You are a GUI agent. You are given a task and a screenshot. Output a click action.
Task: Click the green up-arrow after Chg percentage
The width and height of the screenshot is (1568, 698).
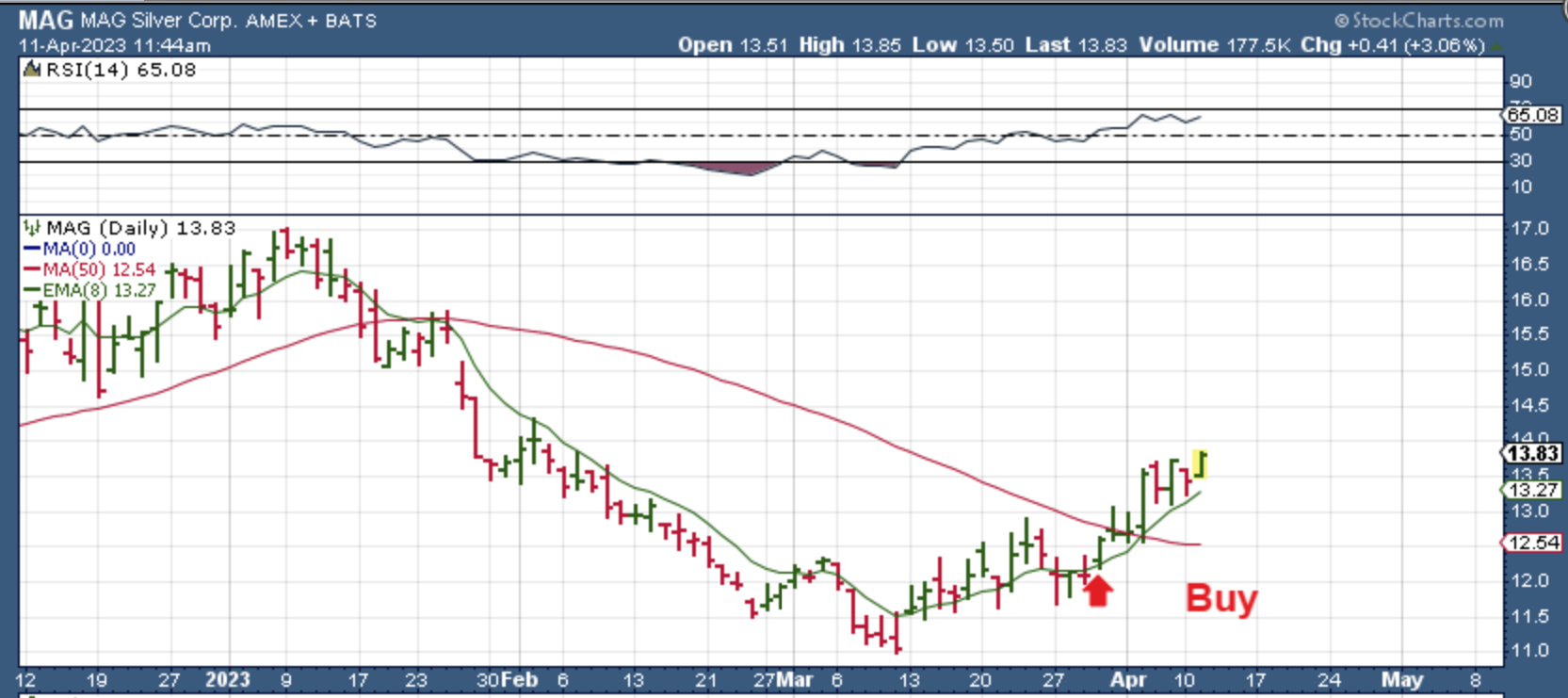(x=1496, y=45)
